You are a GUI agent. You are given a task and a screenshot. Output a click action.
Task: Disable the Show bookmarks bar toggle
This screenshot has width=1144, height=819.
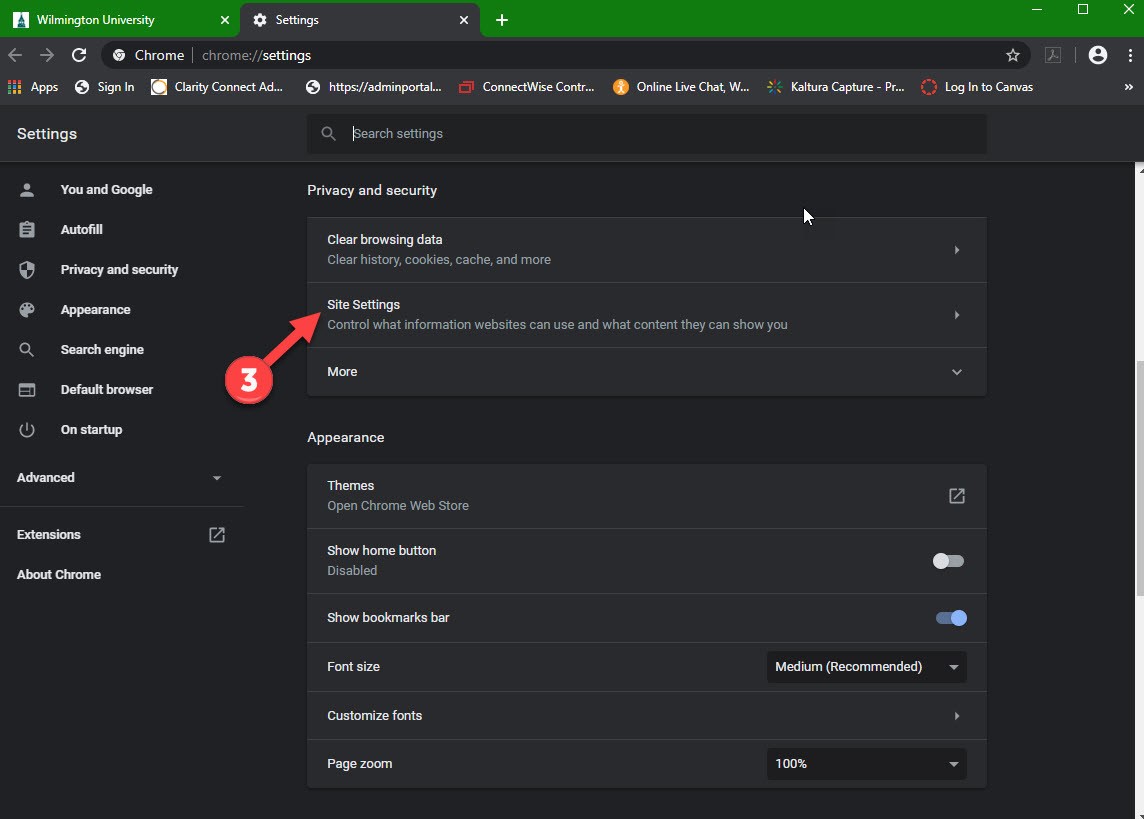click(951, 618)
